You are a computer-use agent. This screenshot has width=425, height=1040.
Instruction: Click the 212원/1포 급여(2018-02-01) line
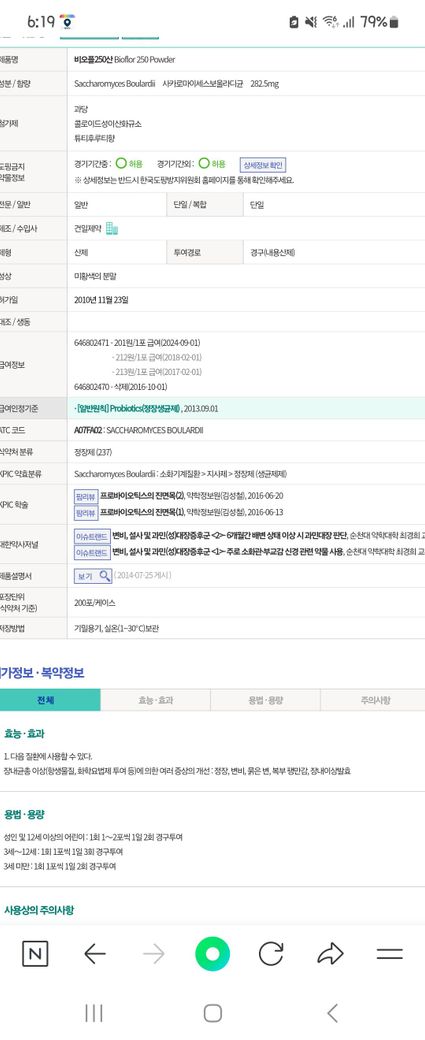click(158, 358)
